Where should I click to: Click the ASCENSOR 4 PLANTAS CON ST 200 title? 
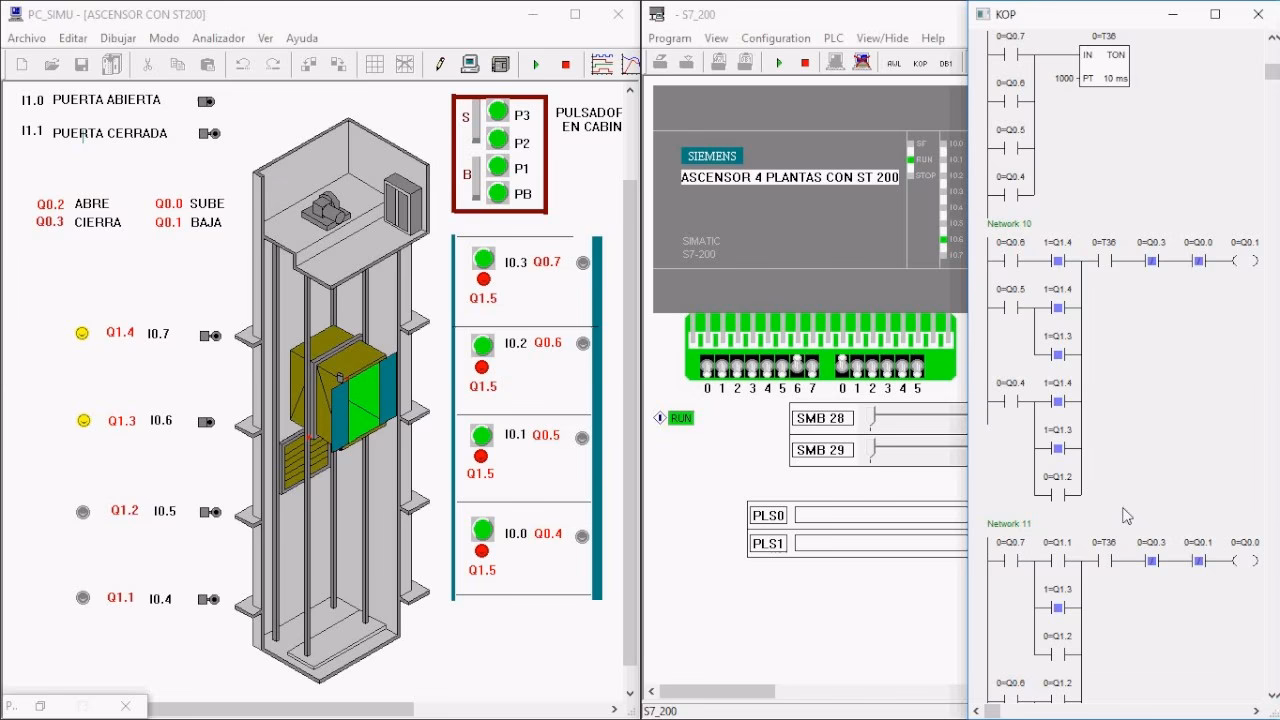tap(790, 177)
